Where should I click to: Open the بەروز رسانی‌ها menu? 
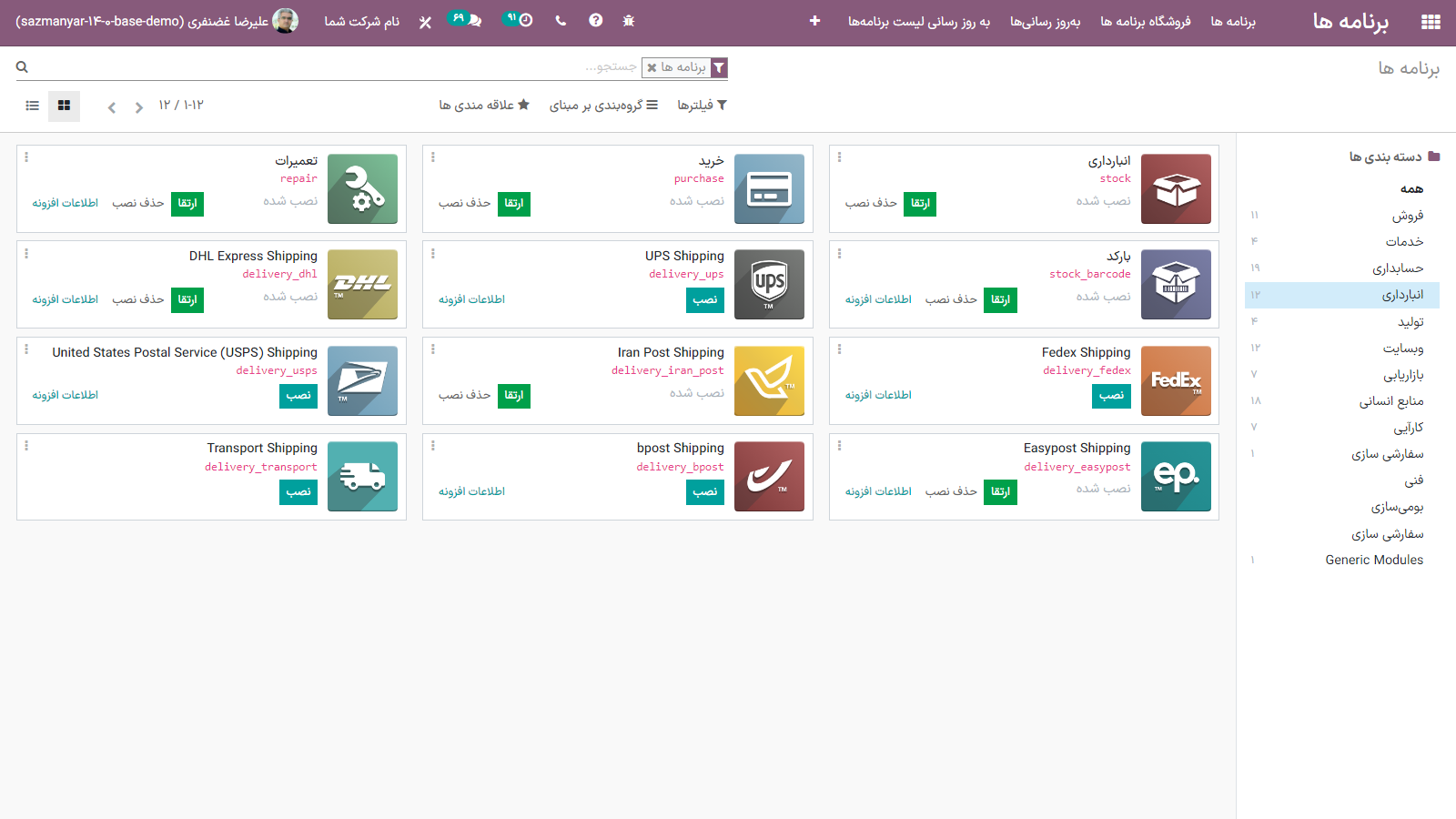pyautogui.click(x=1045, y=22)
